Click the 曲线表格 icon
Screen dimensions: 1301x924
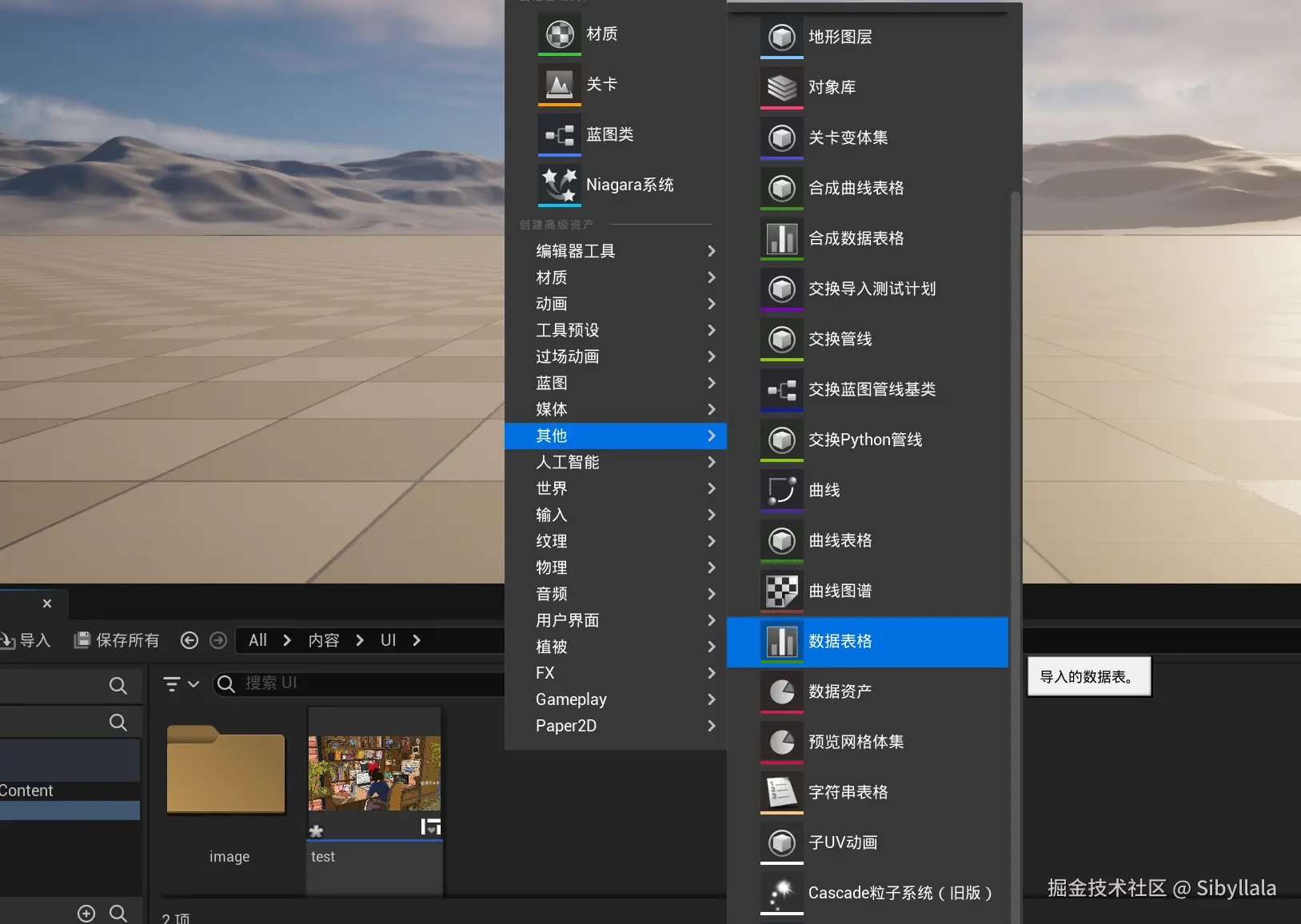[x=781, y=540]
